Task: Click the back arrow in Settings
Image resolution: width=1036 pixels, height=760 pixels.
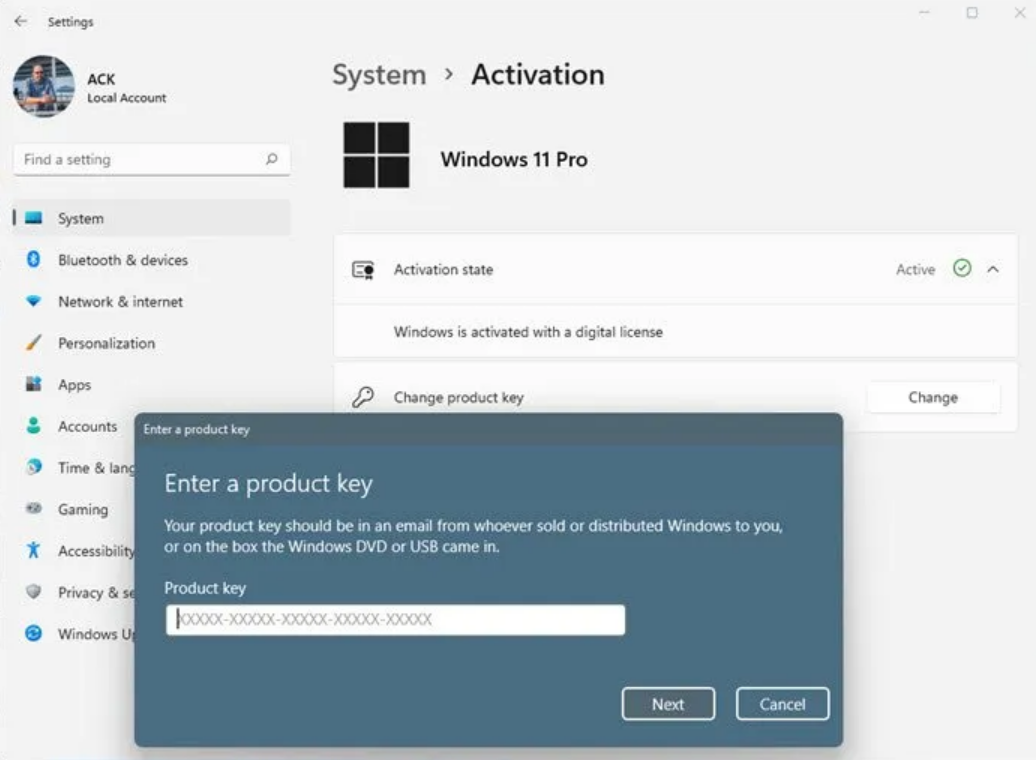Action: 22,20
